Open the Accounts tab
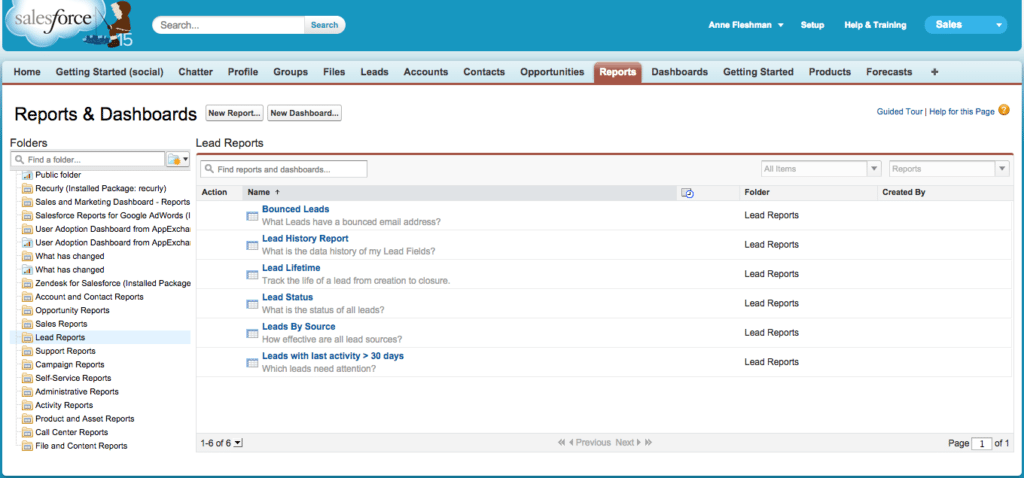 [426, 72]
